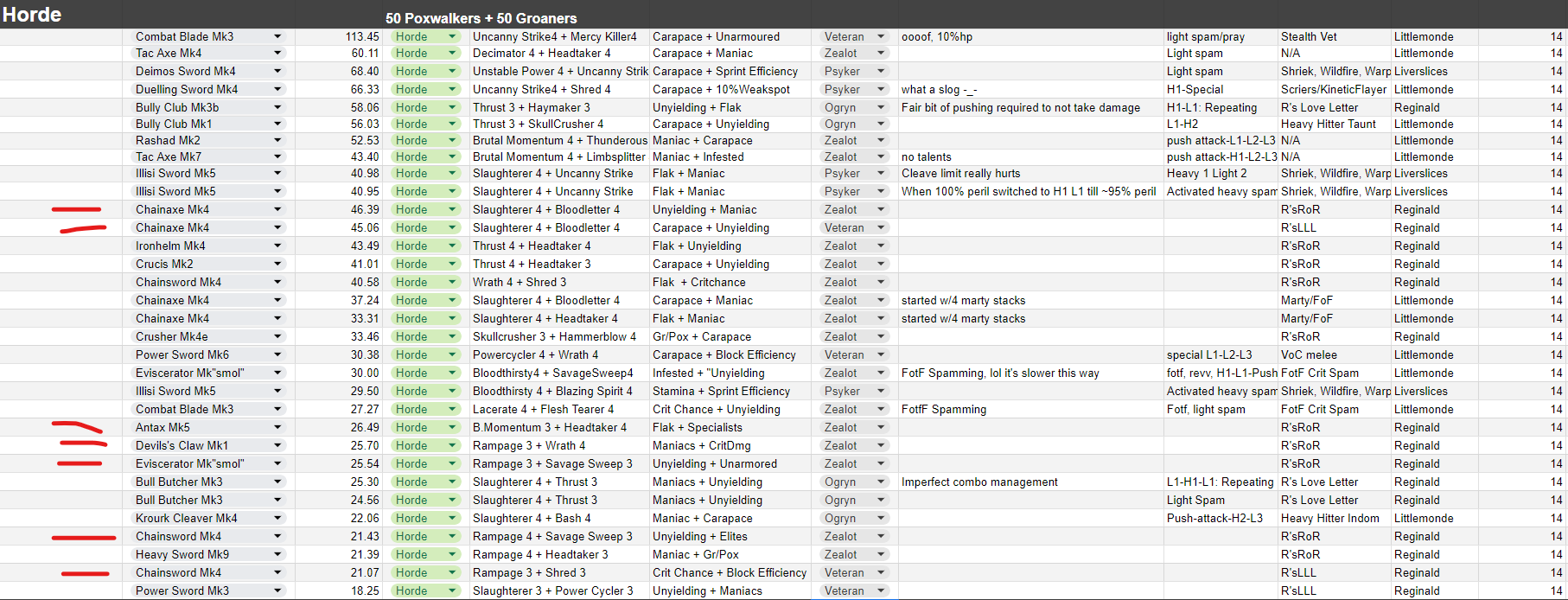Open the dropdown arrow beside Power Sword Mk3

(x=277, y=591)
